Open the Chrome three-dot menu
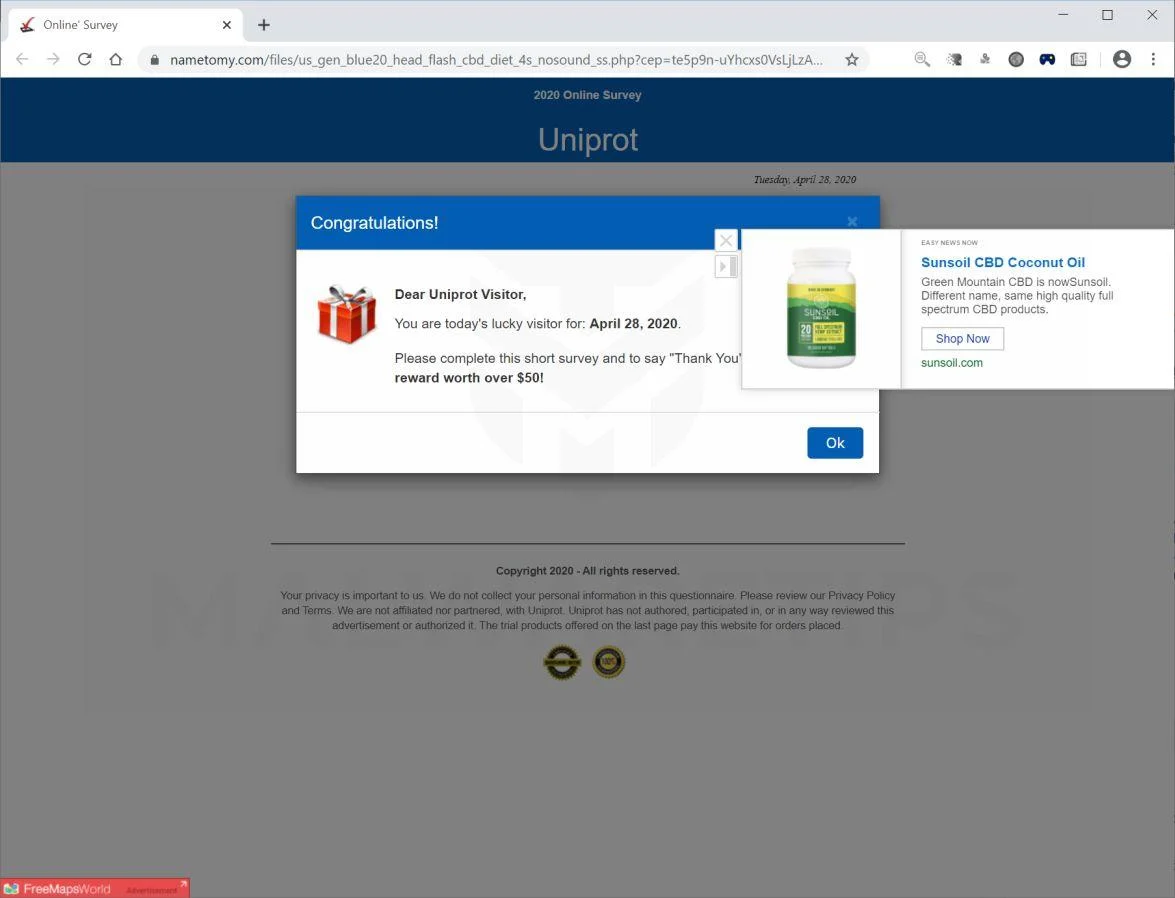The image size is (1175, 898). click(x=1153, y=59)
